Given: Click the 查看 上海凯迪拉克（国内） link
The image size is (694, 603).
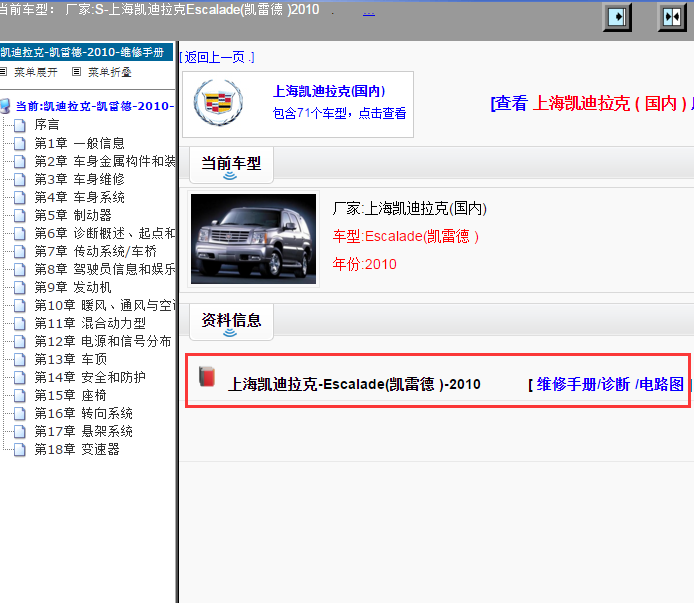Looking at the screenshot, I should pos(592,104).
